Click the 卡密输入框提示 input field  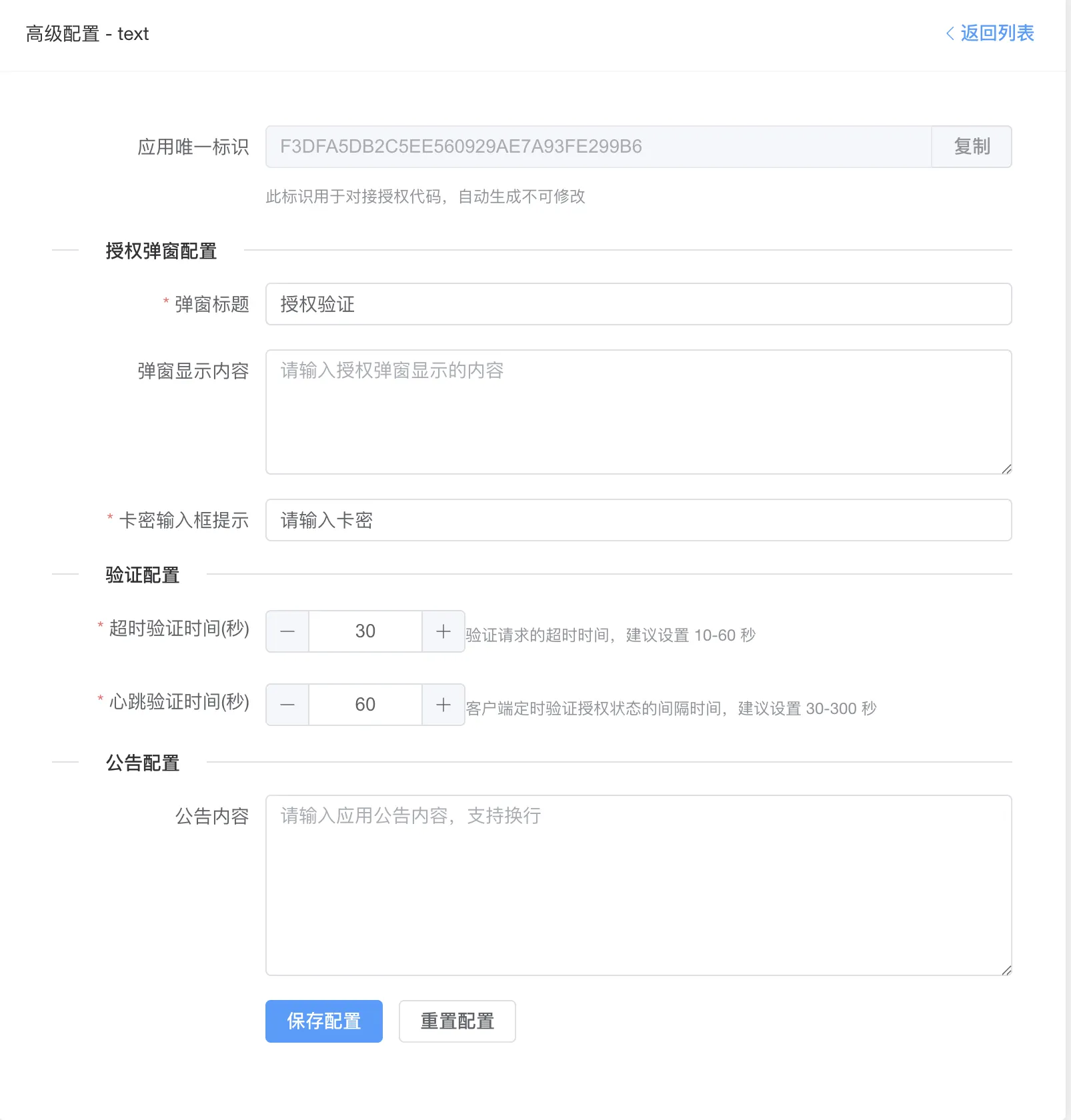click(638, 520)
